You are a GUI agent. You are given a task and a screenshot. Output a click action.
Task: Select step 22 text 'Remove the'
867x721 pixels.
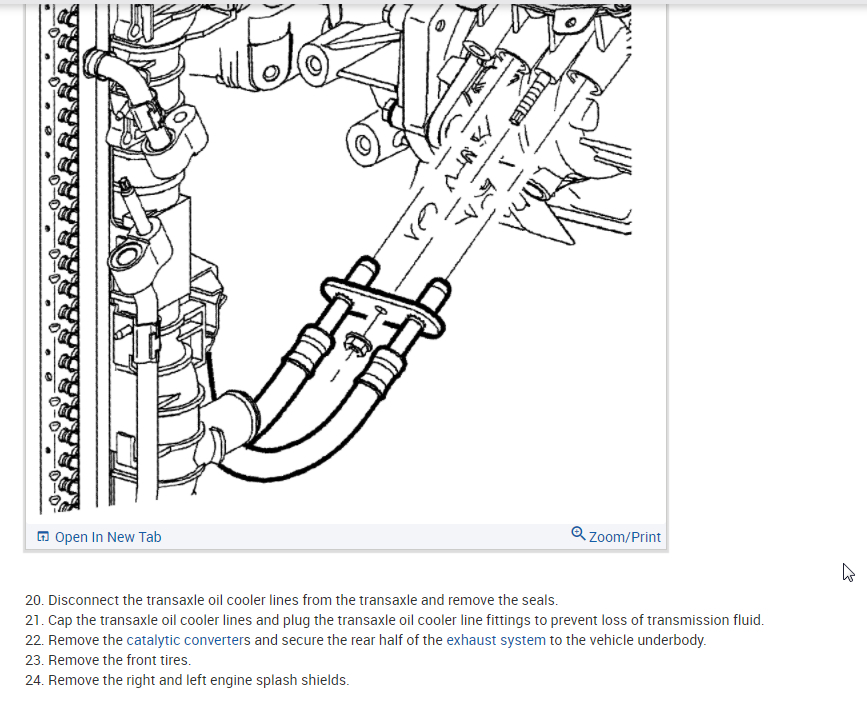(85, 640)
